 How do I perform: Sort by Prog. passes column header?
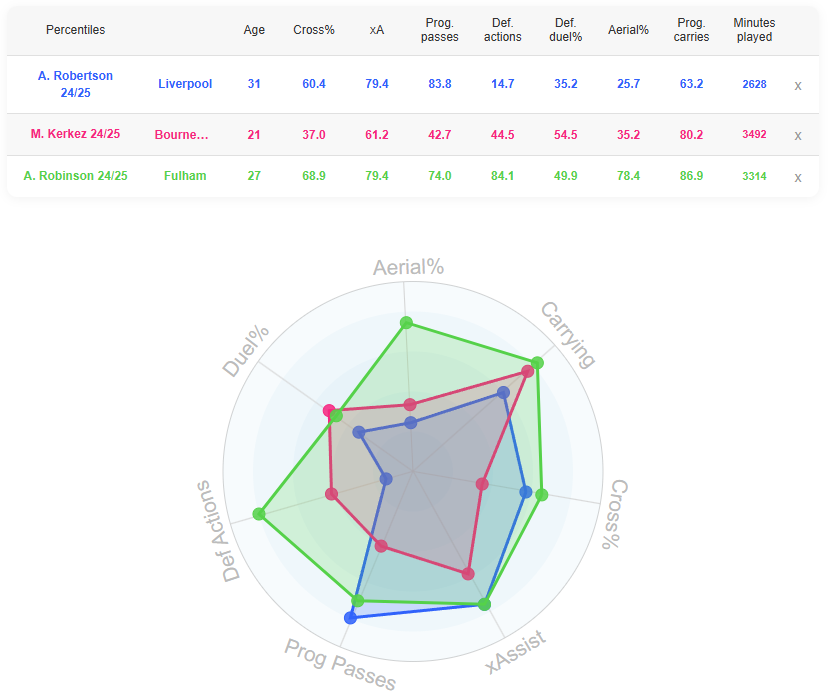click(439, 30)
